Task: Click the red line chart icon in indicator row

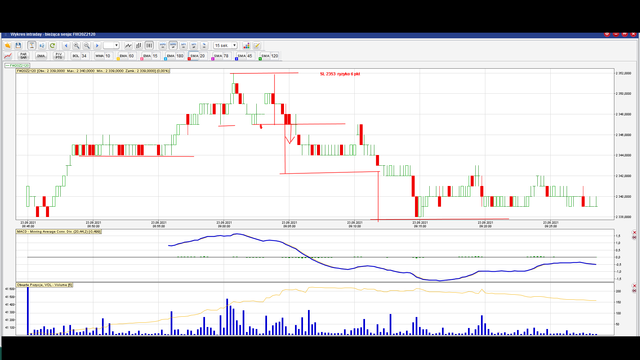Action: click(8, 56)
